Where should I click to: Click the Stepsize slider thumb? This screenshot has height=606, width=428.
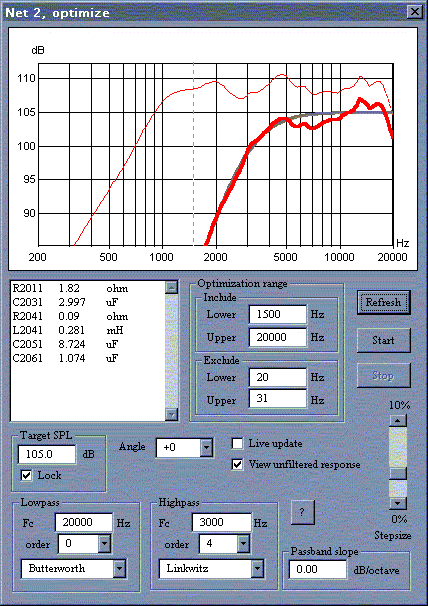[398, 473]
